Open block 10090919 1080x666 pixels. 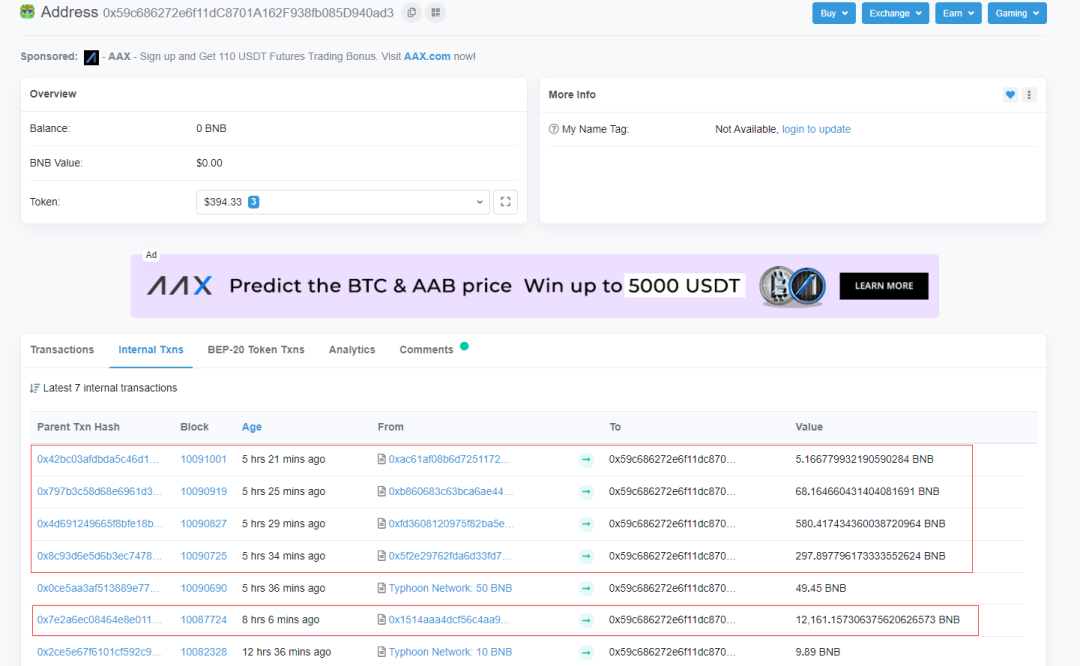[203, 491]
